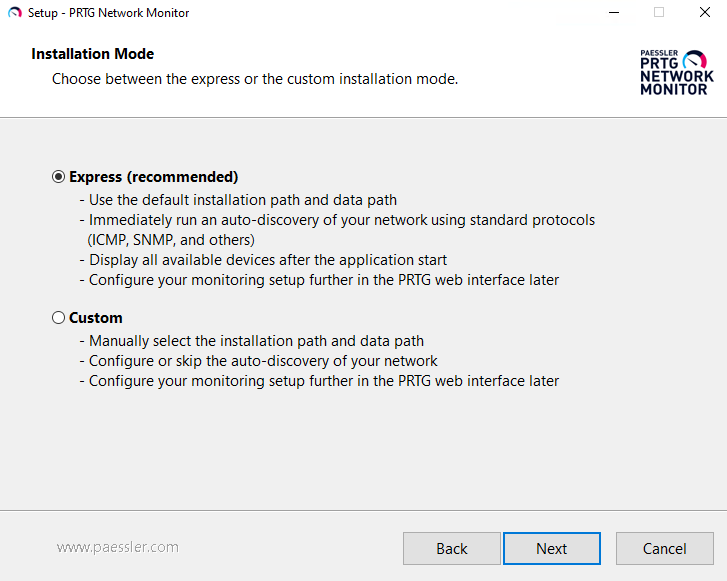Go to the previous step with Back
The width and height of the screenshot is (727, 581).
tap(451, 548)
